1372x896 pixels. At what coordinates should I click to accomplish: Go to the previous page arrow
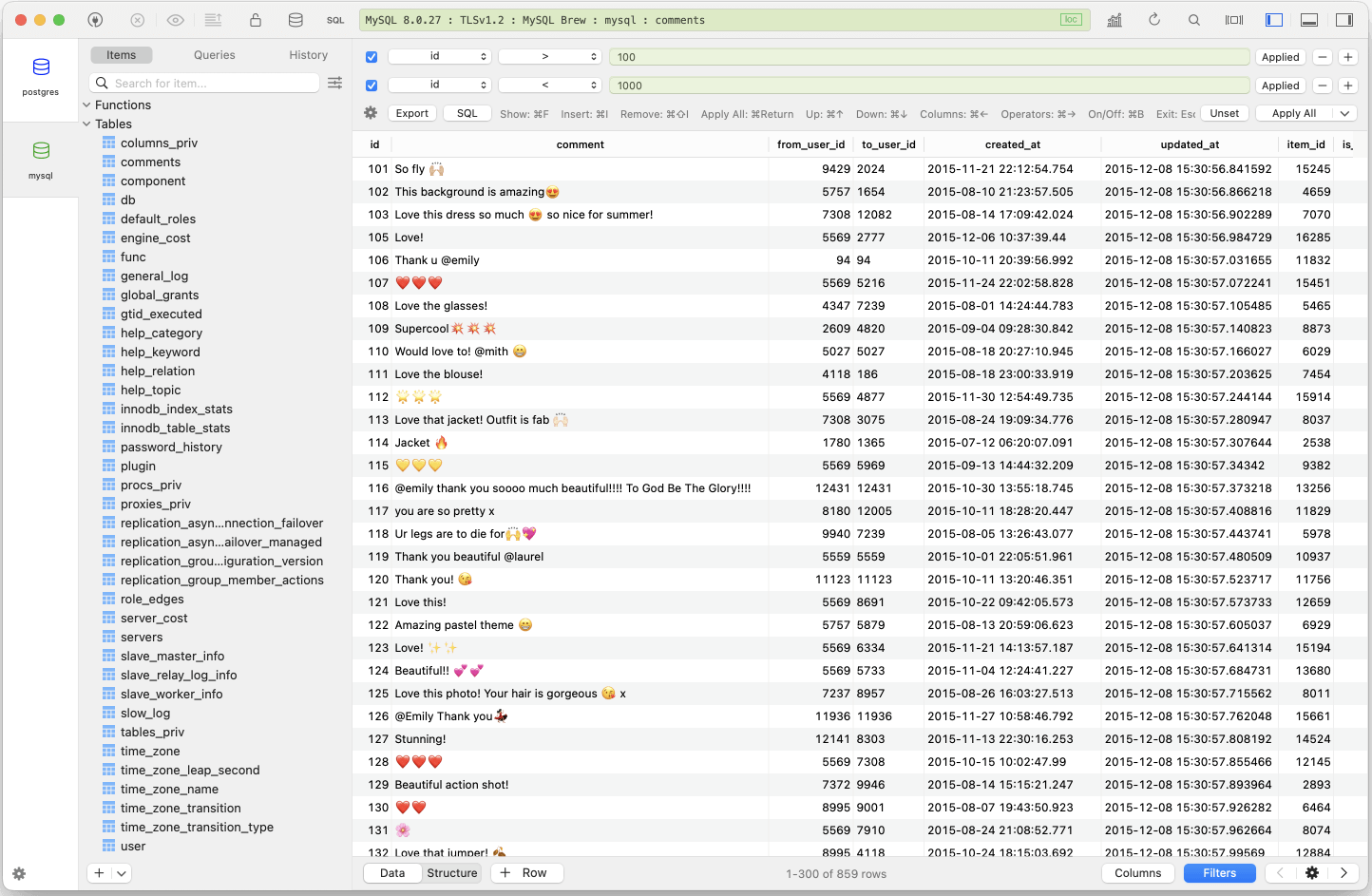point(1280,873)
